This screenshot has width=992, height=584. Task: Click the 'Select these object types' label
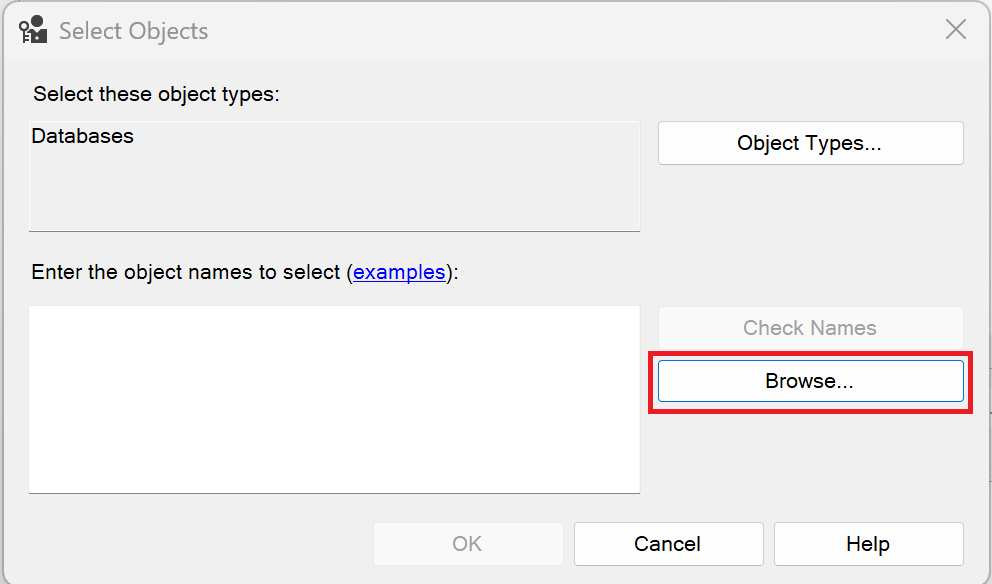click(x=156, y=95)
